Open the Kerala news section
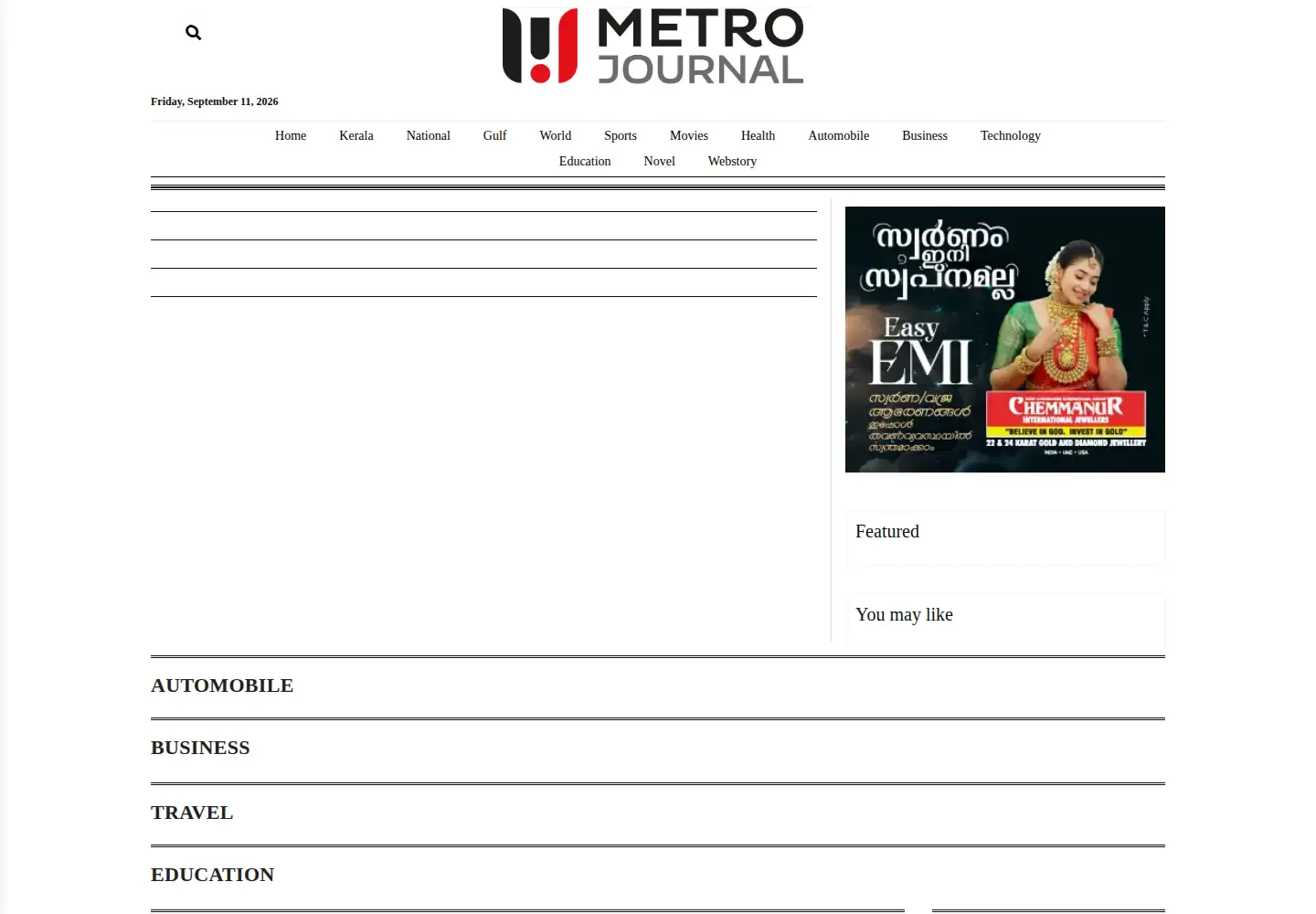 356,135
